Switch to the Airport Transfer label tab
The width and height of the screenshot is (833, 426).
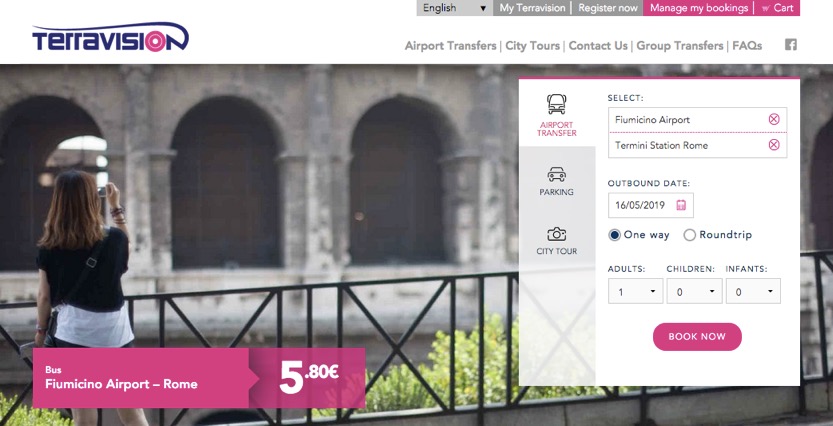[x=556, y=129]
